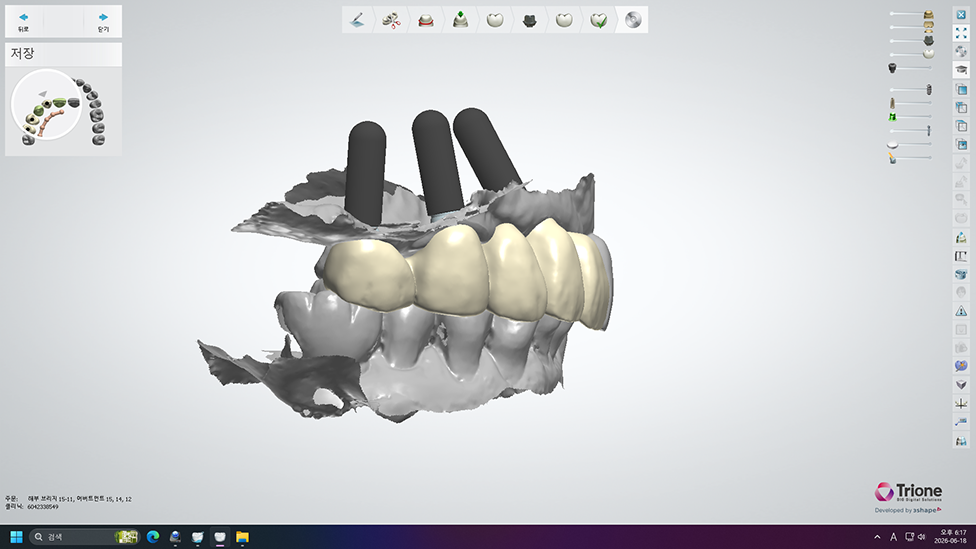
Task: Open the warning triangle validation icon
Action: (x=961, y=311)
